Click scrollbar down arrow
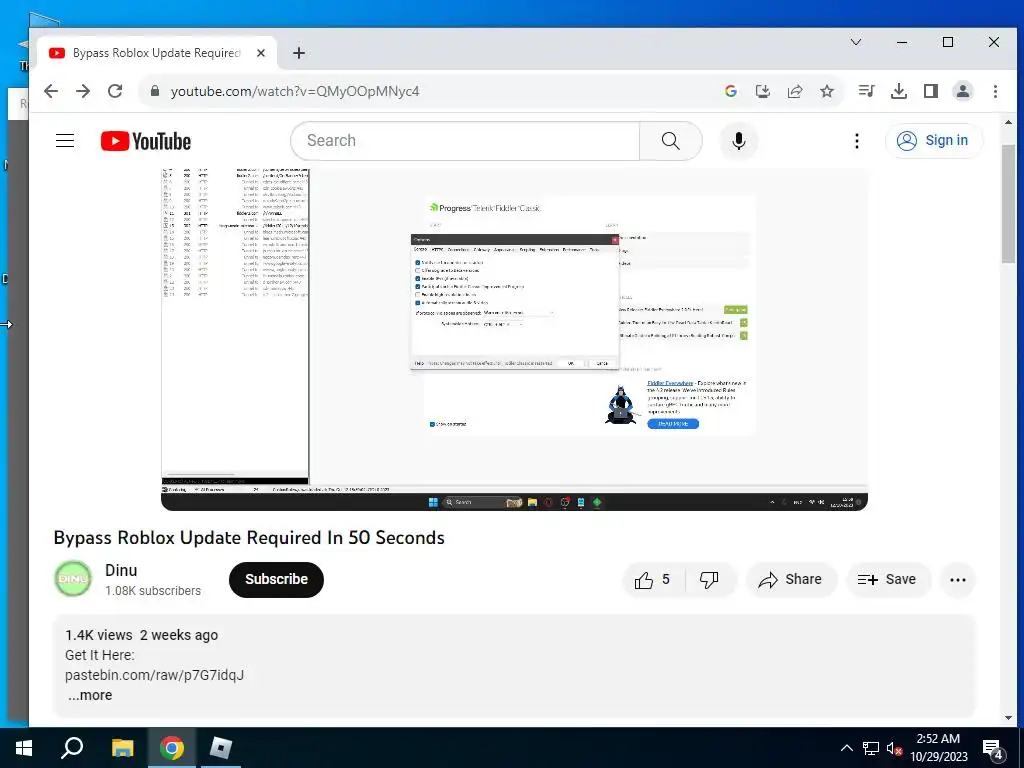 (1008, 718)
